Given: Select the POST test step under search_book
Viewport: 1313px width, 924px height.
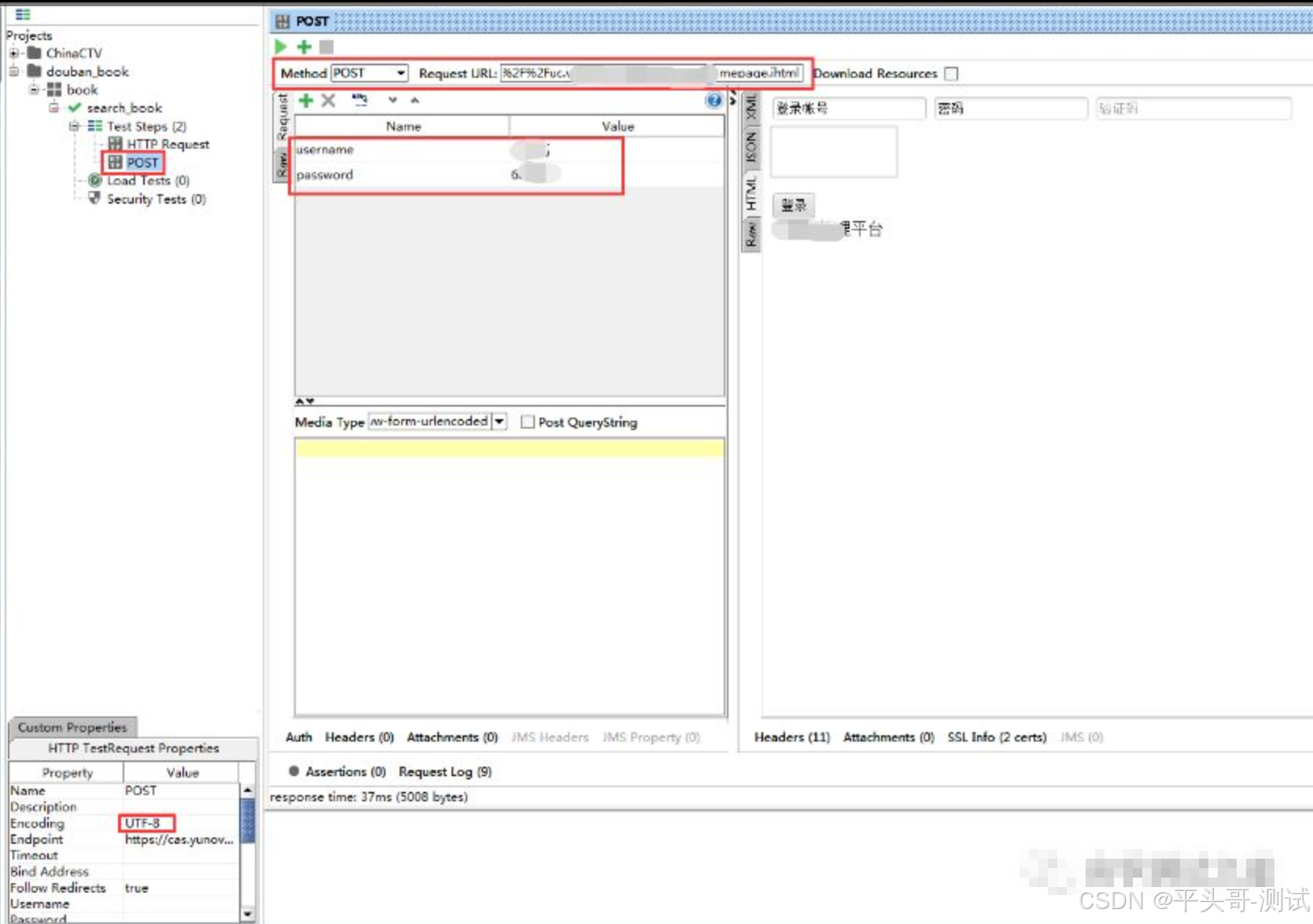Looking at the screenshot, I should point(142,162).
